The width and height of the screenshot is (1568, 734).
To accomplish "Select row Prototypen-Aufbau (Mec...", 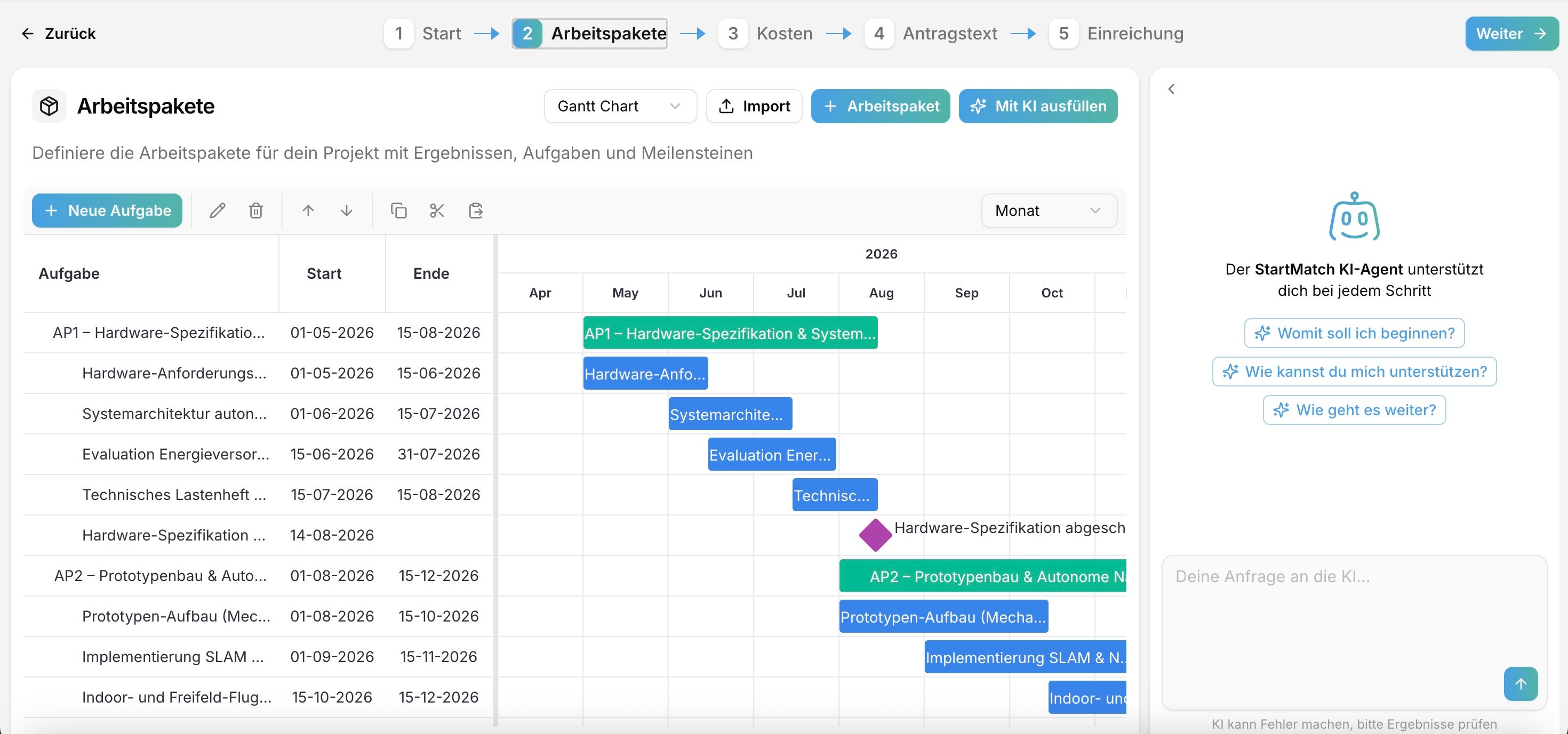I will 258,617.
